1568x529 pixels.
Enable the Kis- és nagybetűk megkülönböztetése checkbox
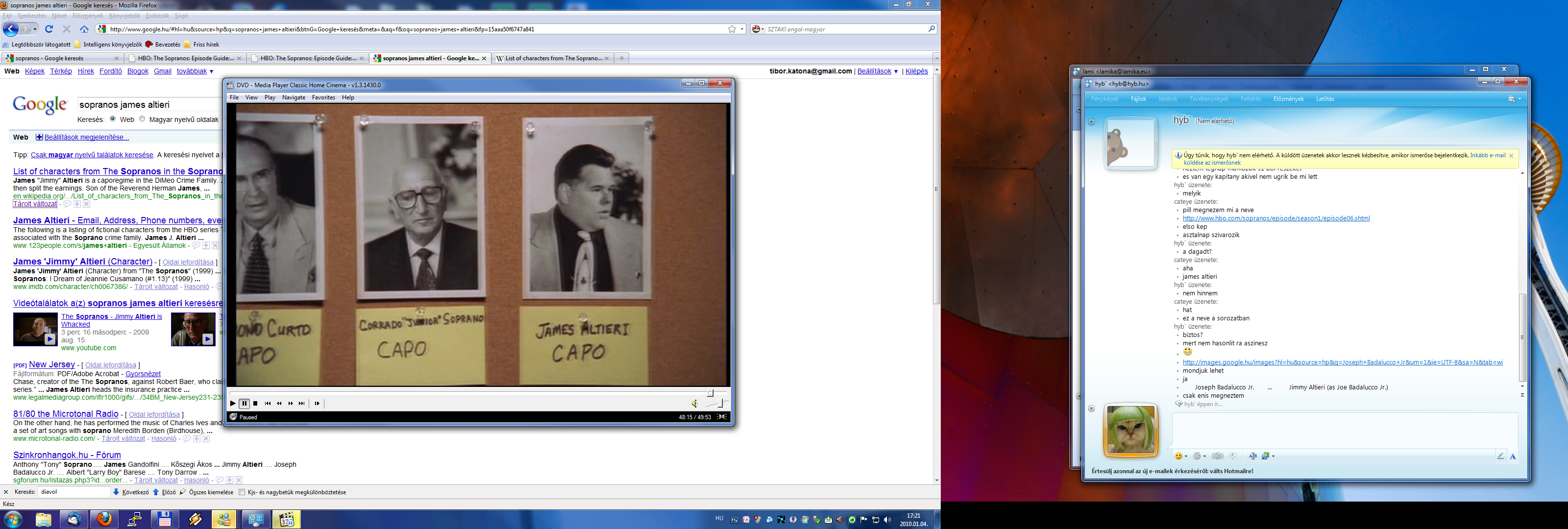click(x=242, y=492)
